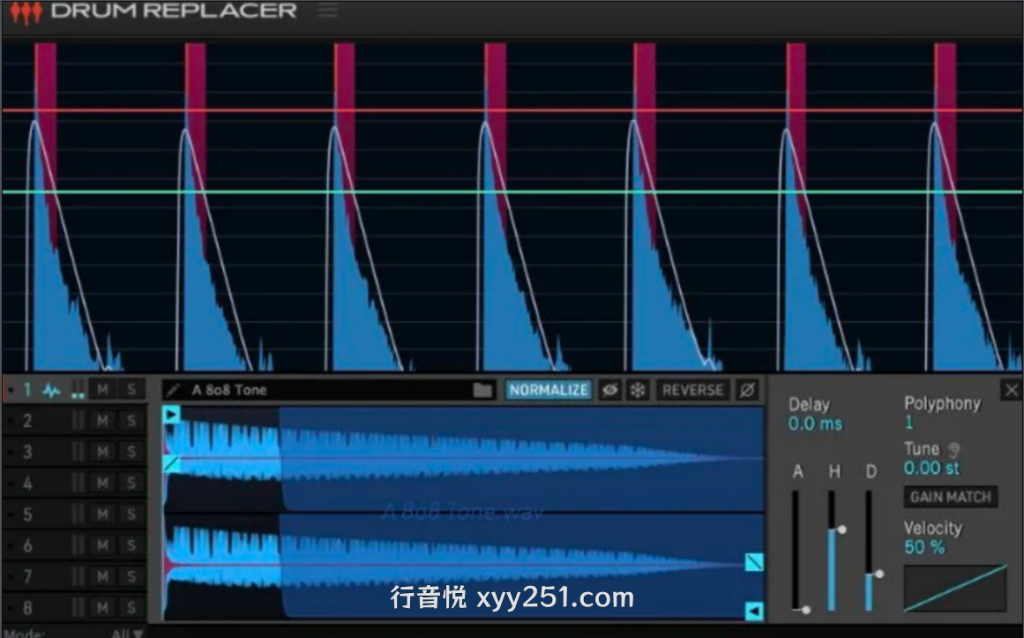The image size is (1024, 638).
Task: Toggle the crossed-eye hide icon
Action: pyautogui.click(x=610, y=391)
